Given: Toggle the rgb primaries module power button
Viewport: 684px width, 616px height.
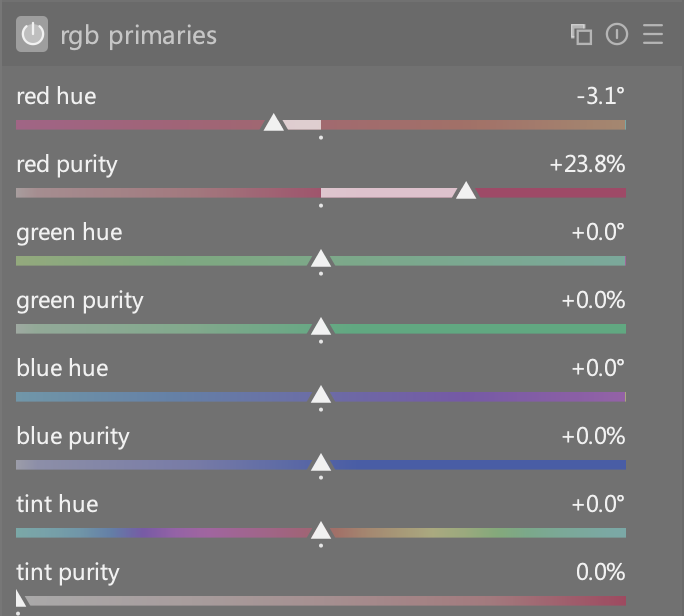Looking at the screenshot, I should (x=33, y=35).
